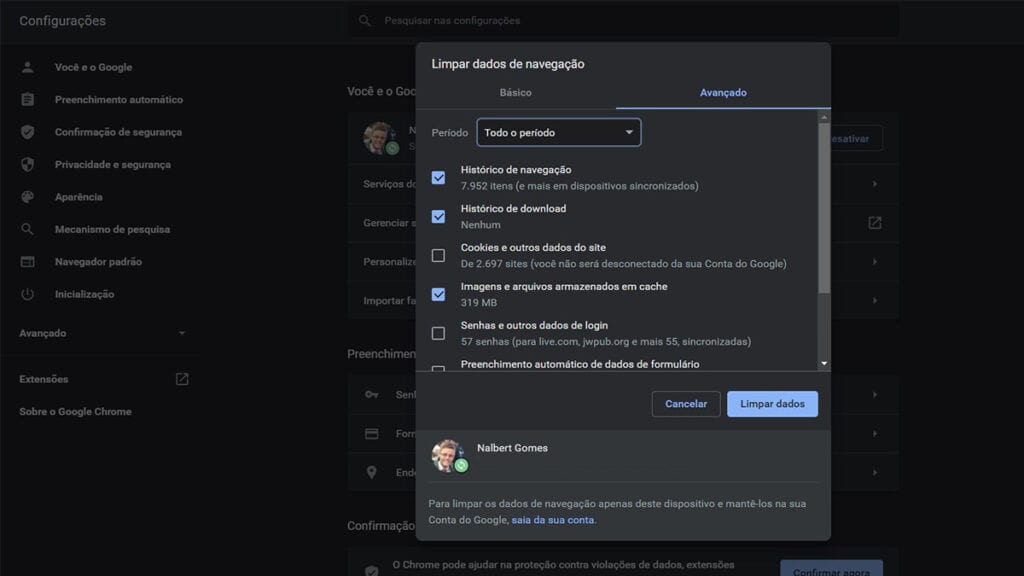The image size is (1024, 576).
Task: Select the Privacidade e segurança shield icon
Action: click(x=27, y=165)
